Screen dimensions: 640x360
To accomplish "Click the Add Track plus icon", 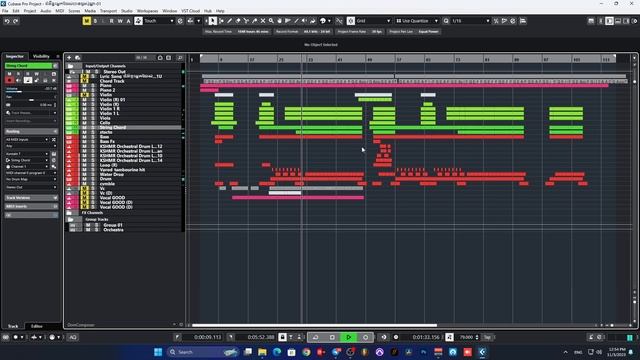I will 69,58.
